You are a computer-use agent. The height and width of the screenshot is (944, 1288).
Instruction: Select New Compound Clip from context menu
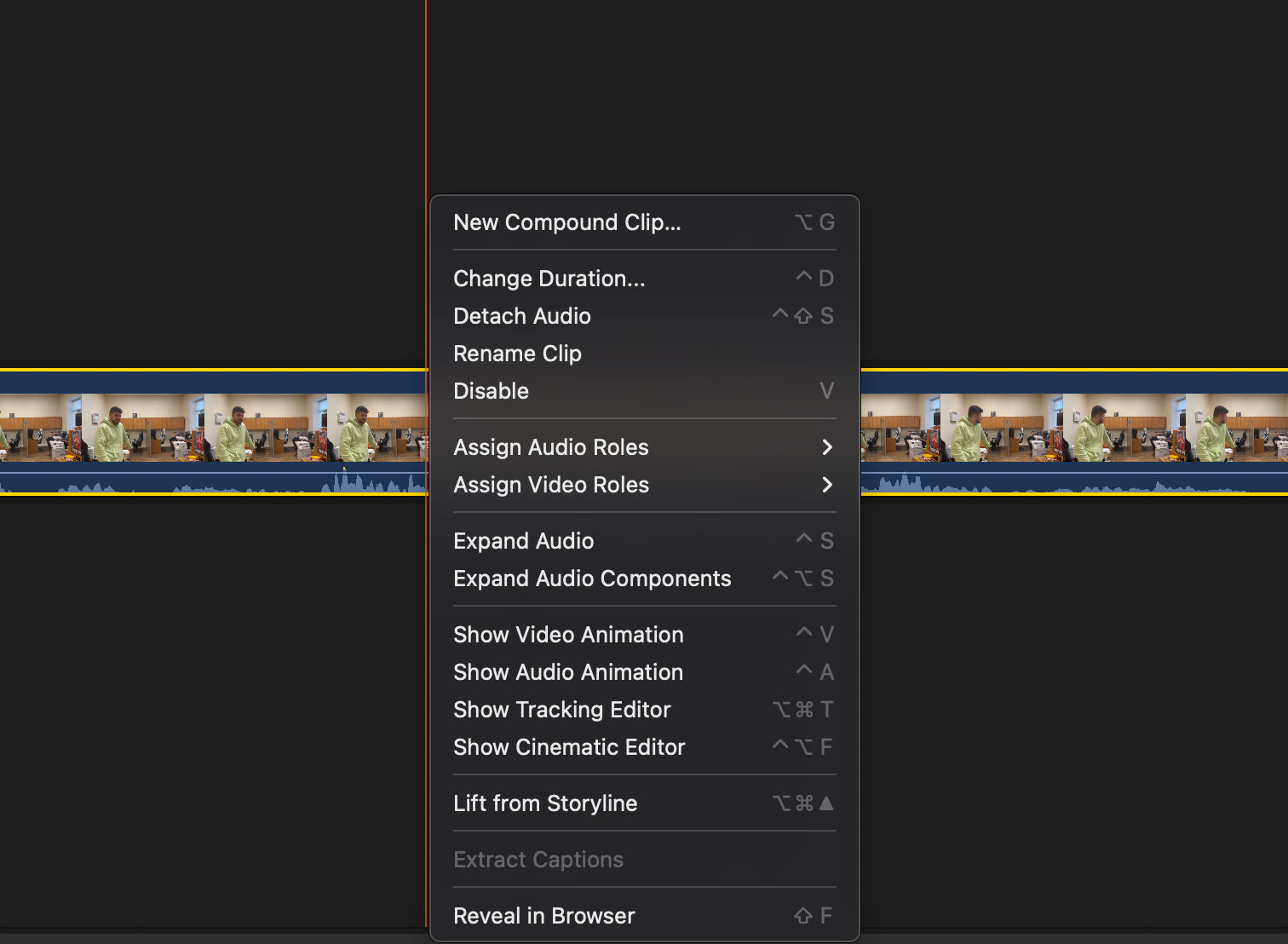644,222
